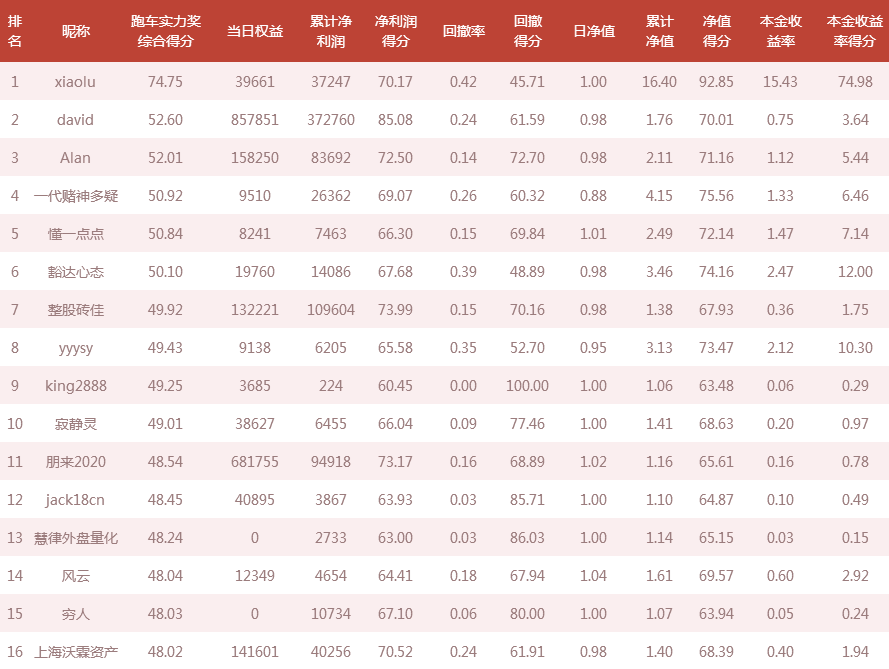This screenshot has height=669, width=889.
Task: Click the 回撤率 column header
Action: [x=463, y=31]
